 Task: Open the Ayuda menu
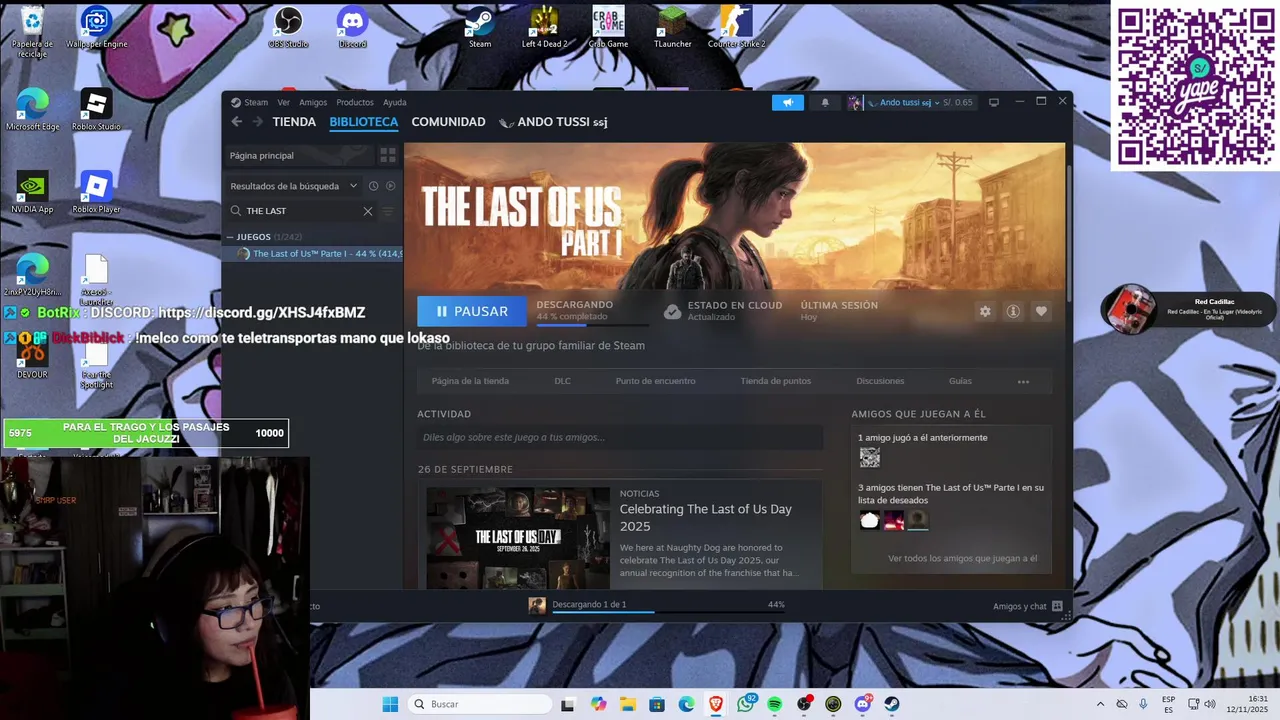click(x=395, y=102)
